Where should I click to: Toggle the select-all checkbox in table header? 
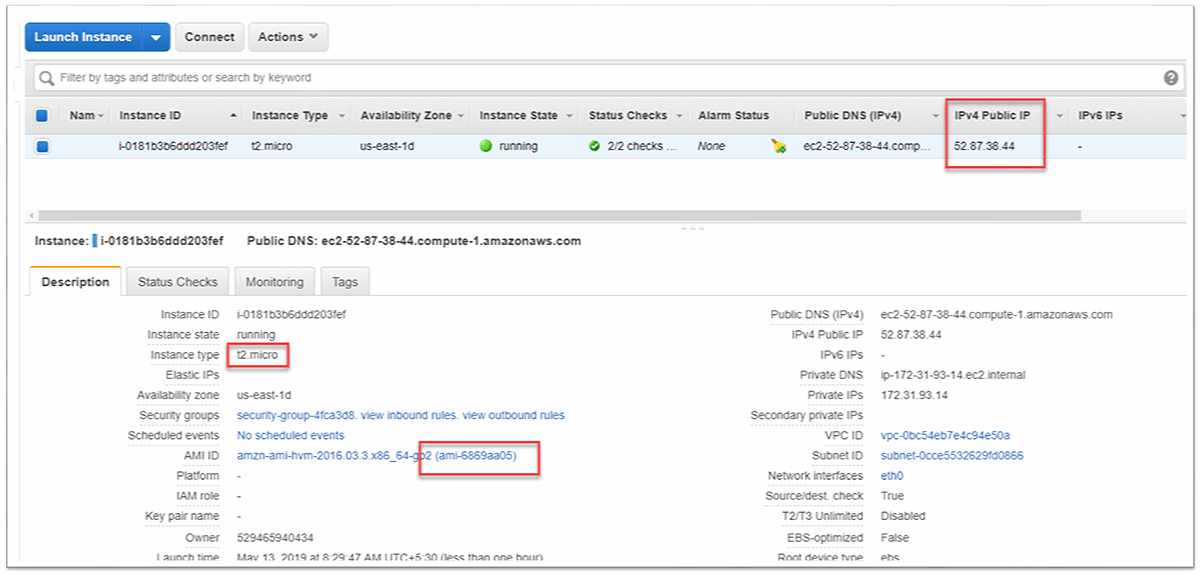coord(42,116)
